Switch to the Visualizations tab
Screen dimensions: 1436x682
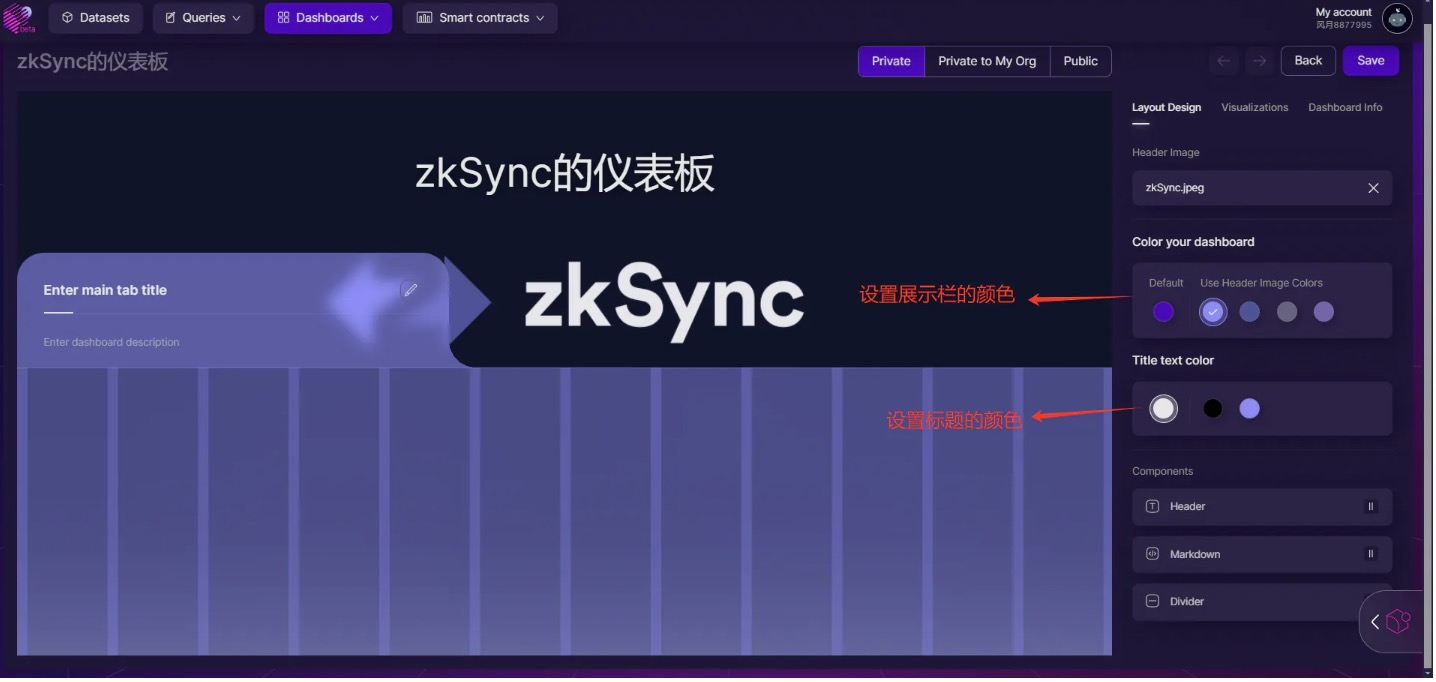point(1257,108)
